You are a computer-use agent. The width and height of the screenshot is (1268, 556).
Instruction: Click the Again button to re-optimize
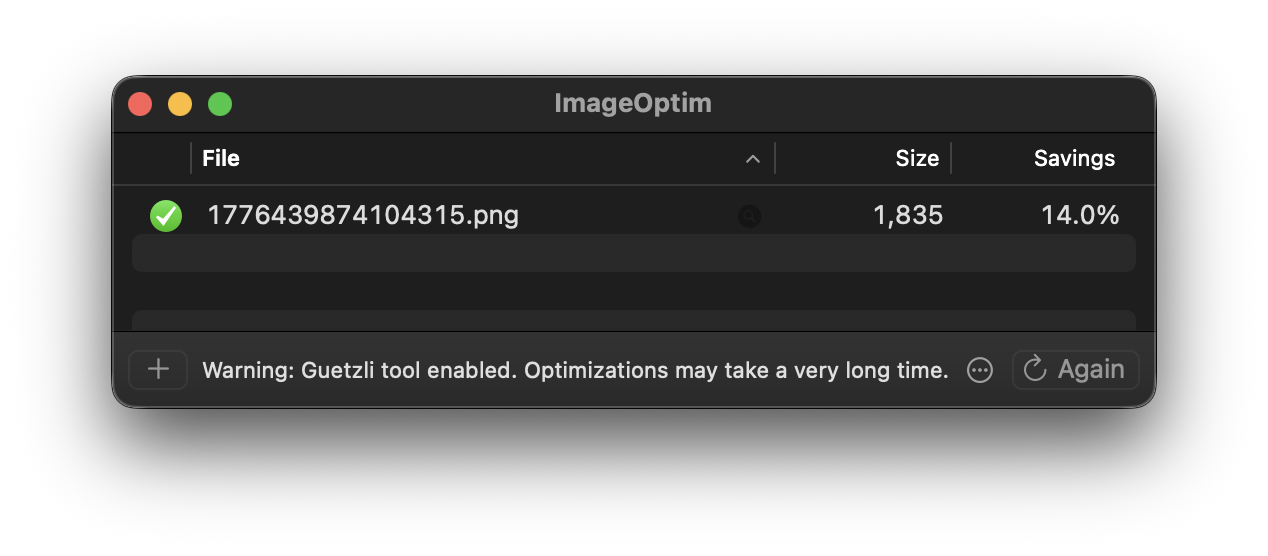pyautogui.click(x=1075, y=370)
